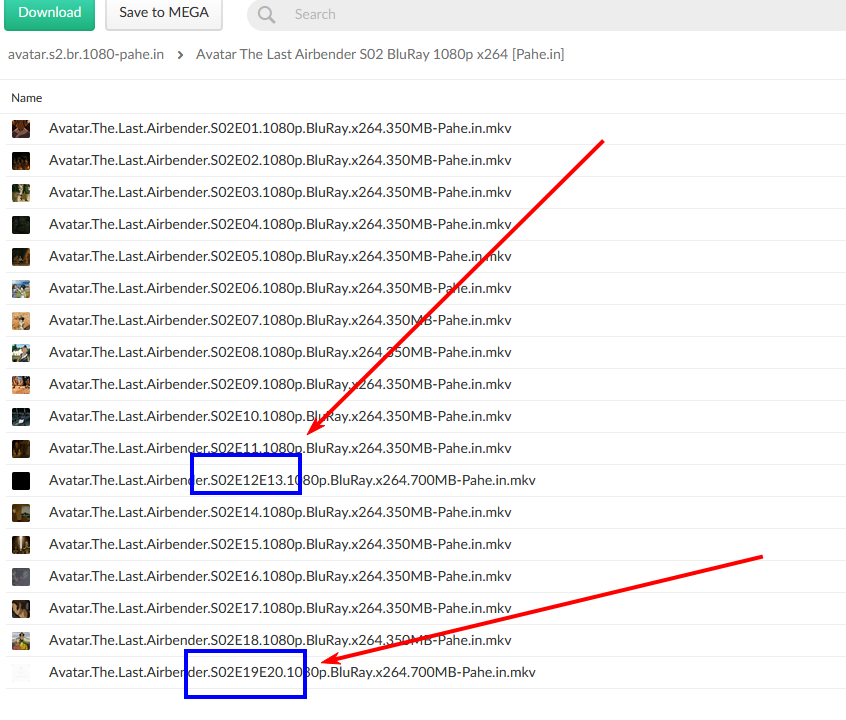Viewport: 846px width, 720px height.
Task: Open the S02E02 video thumbnail icon
Action: pyautogui.click(x=21, y=161)
